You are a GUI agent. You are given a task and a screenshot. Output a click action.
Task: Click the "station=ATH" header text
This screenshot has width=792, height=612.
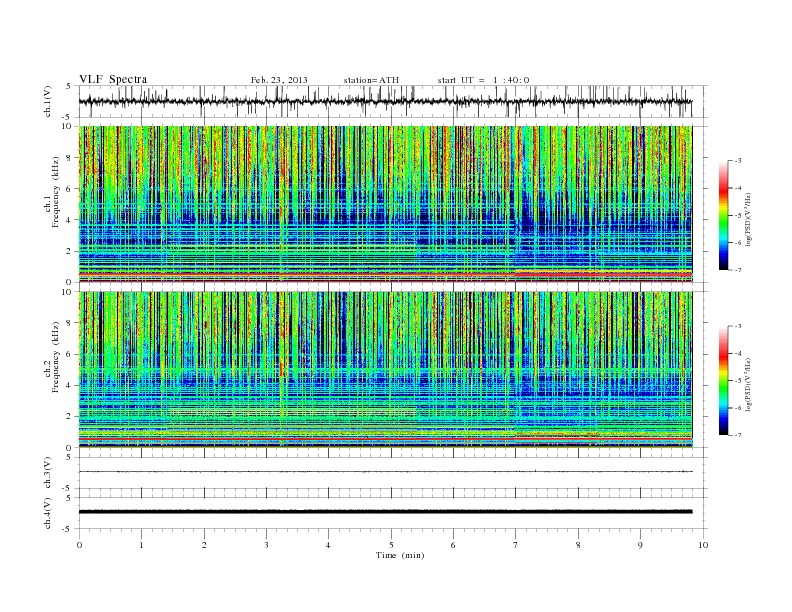pyautogui.click(x=371, y=80)
